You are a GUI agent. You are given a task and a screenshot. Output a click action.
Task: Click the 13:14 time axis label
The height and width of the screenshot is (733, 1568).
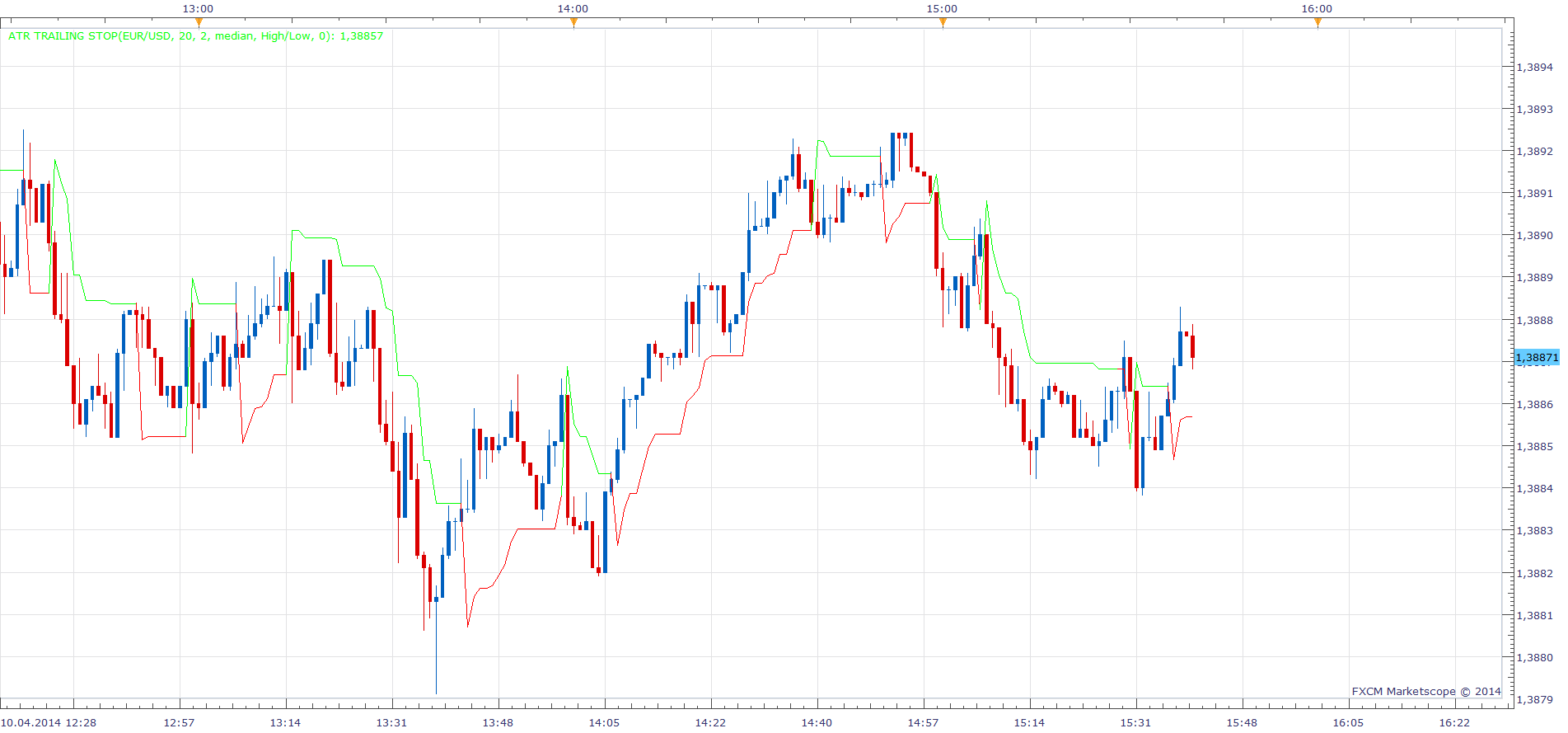pyautogui.click(x=285, y=723)
